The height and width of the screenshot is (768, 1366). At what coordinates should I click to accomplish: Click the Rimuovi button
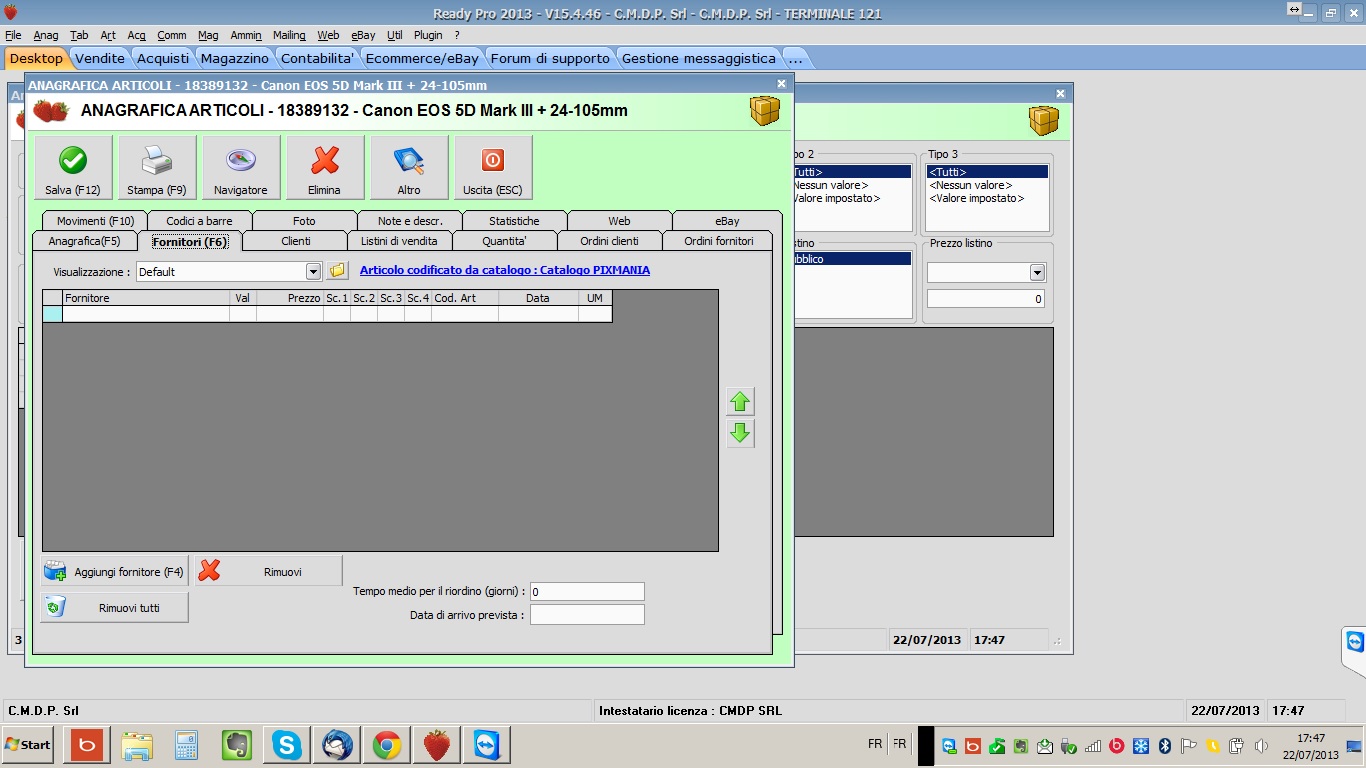pos(268,572)
